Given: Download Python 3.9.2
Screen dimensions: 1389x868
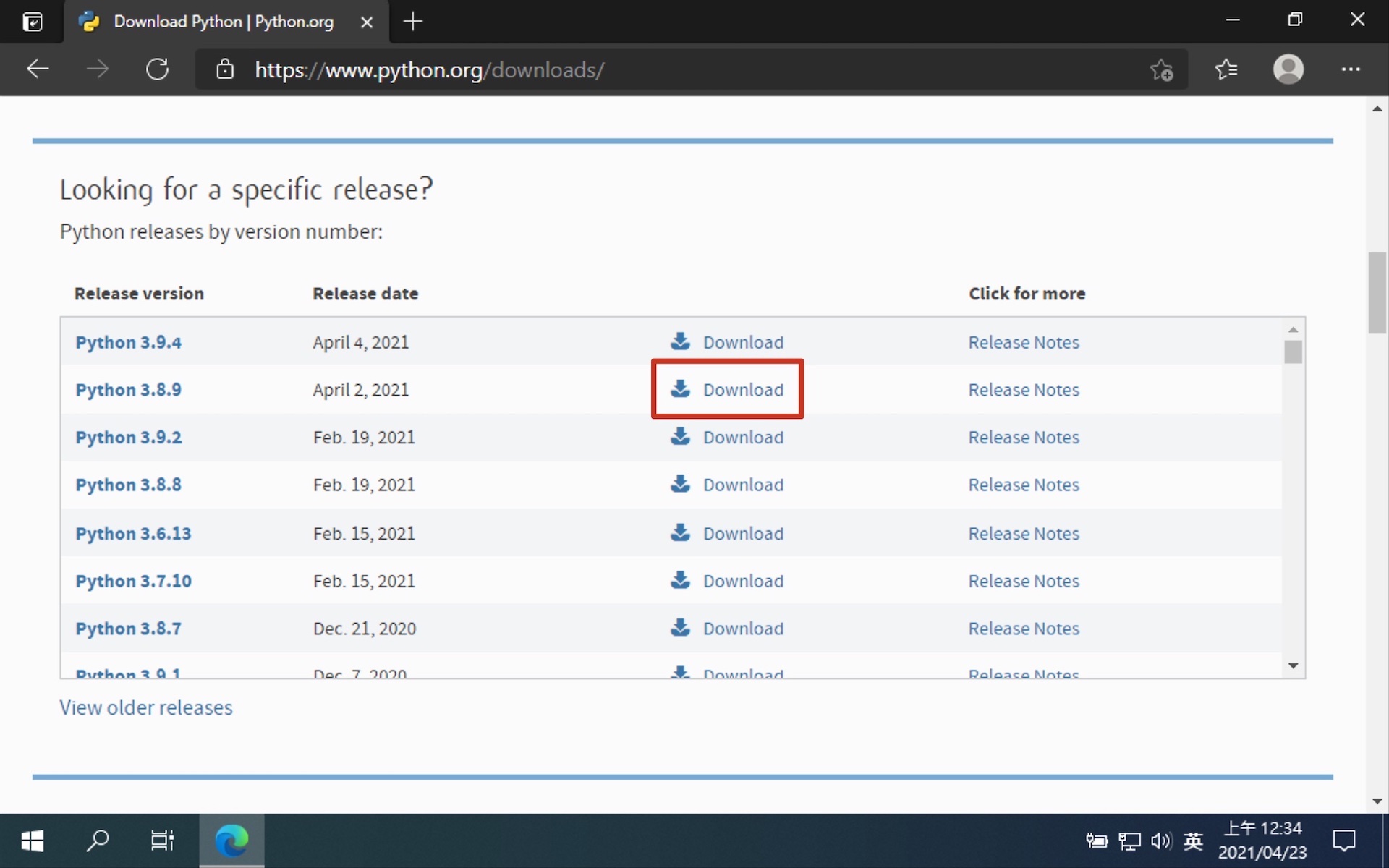Looking at the screenshot, I should 743,438.
